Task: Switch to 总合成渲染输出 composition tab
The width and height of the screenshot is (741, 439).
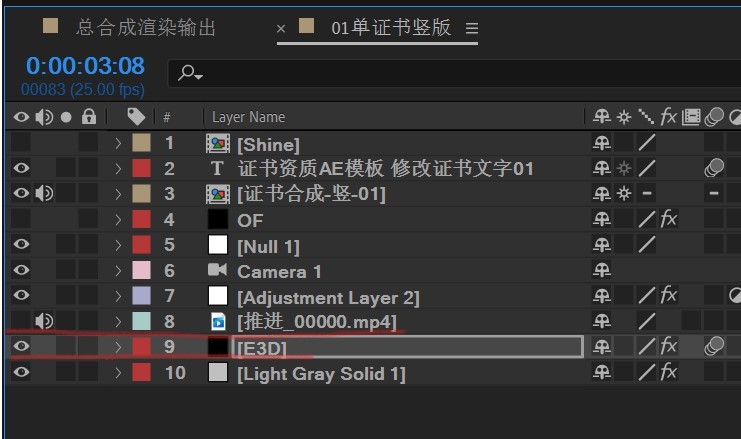Action: point(146,28)
